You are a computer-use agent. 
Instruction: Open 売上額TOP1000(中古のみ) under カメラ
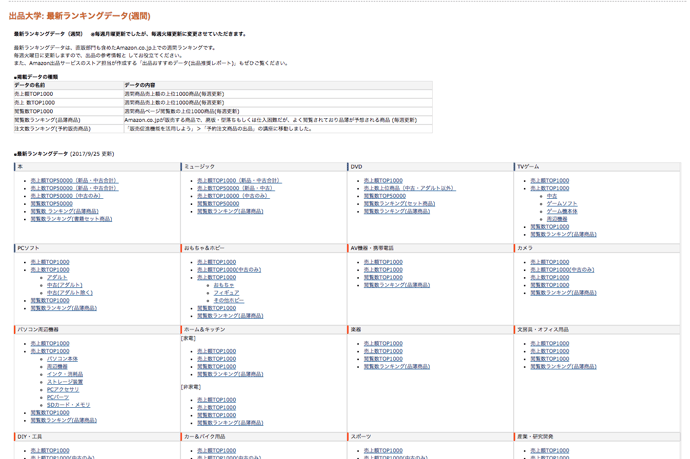click(x=562, y=270)
